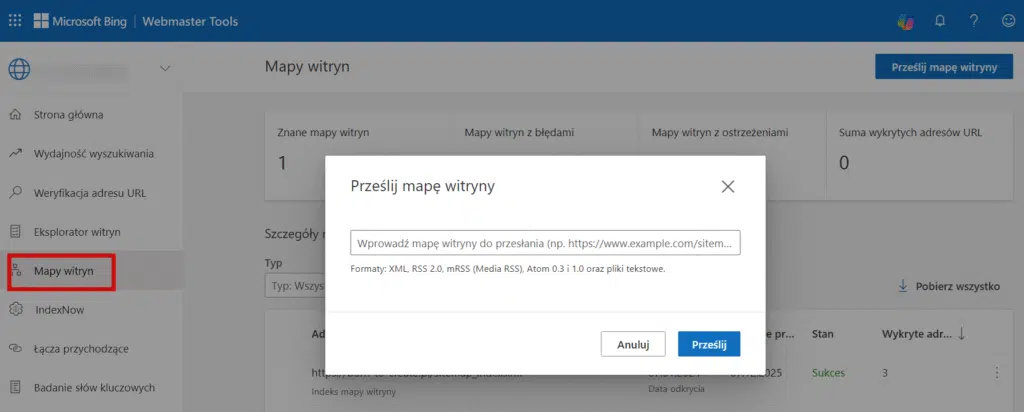This screenshot has height=412, width=1024.
Task: Click Pobierz wszystko download link
Action: point(949,286)
